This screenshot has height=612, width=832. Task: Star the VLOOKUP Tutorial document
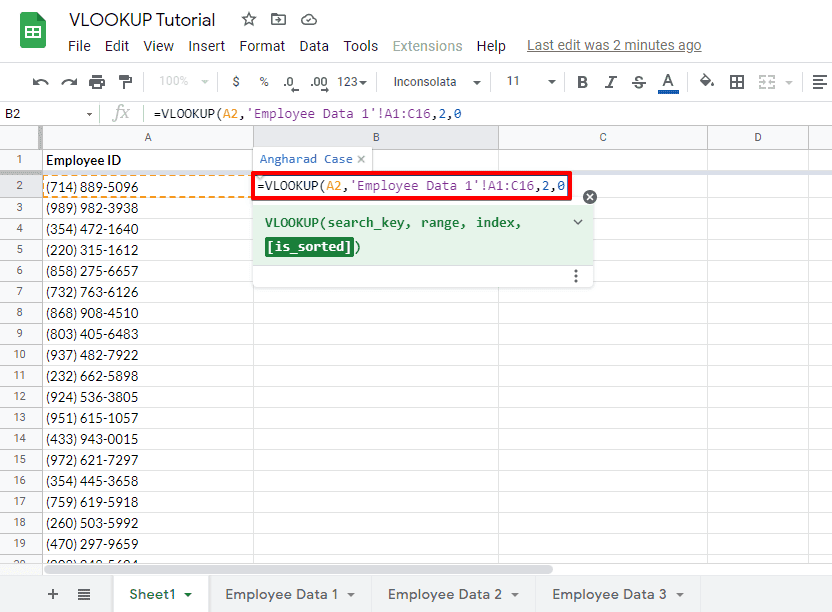click(247, 18)
